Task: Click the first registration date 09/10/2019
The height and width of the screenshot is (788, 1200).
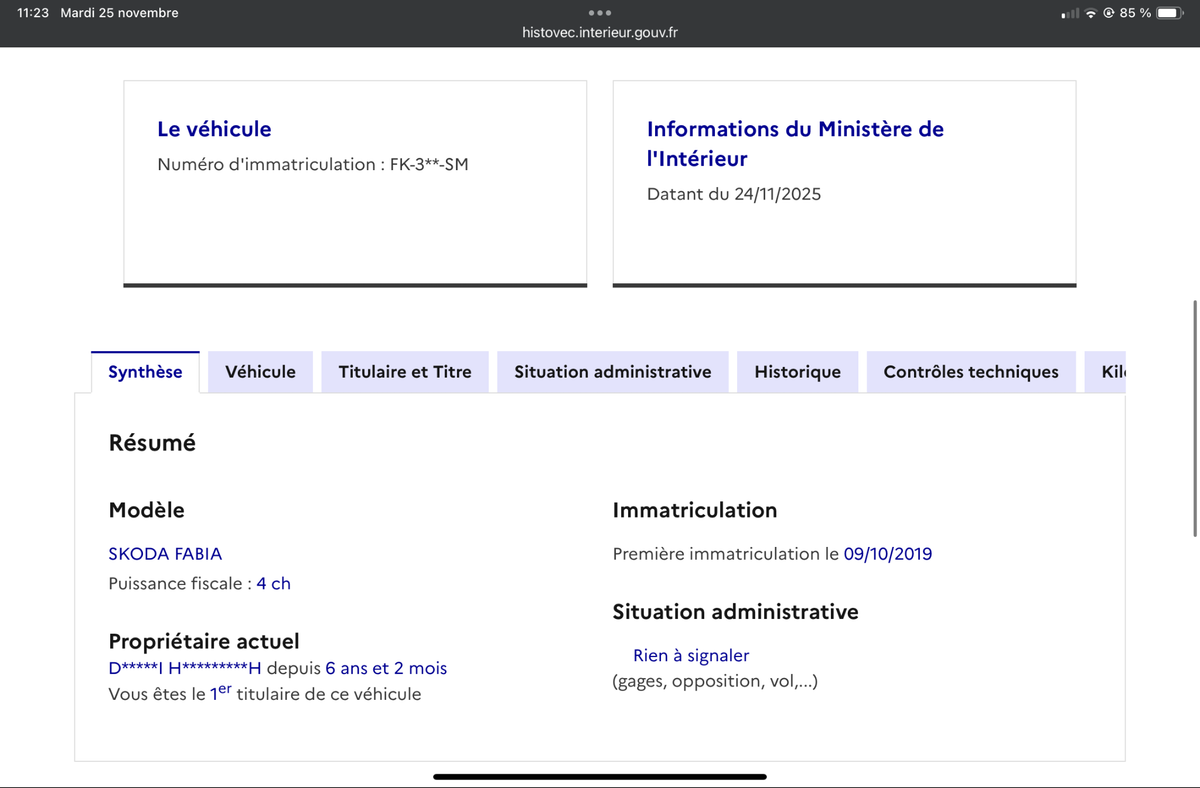Action: (x=887, y=554)
